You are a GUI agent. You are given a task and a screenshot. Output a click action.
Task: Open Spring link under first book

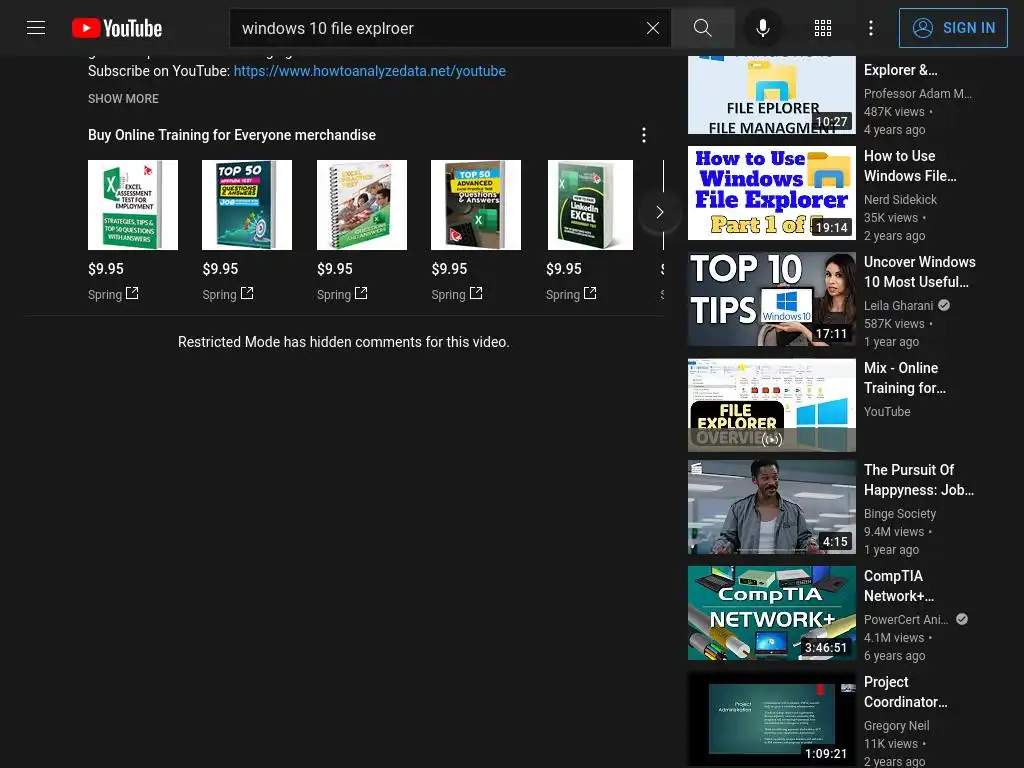[113, 294]
